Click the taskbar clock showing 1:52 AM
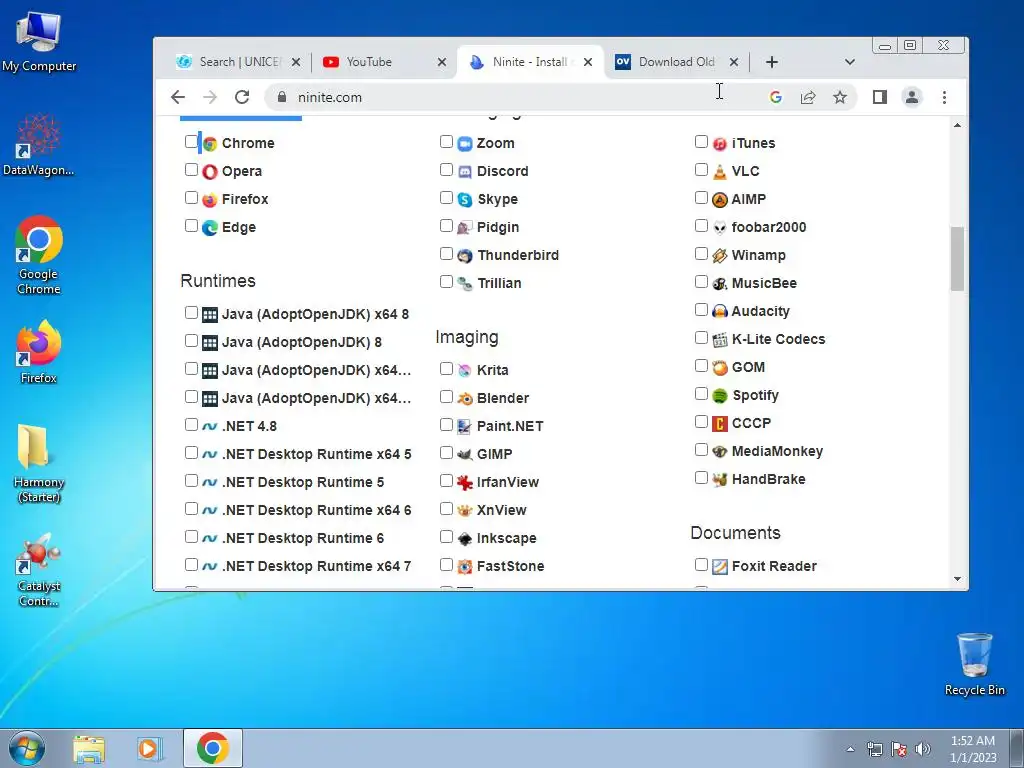The width and height of the screenshot is (1024, 768). tap(973, 749)
